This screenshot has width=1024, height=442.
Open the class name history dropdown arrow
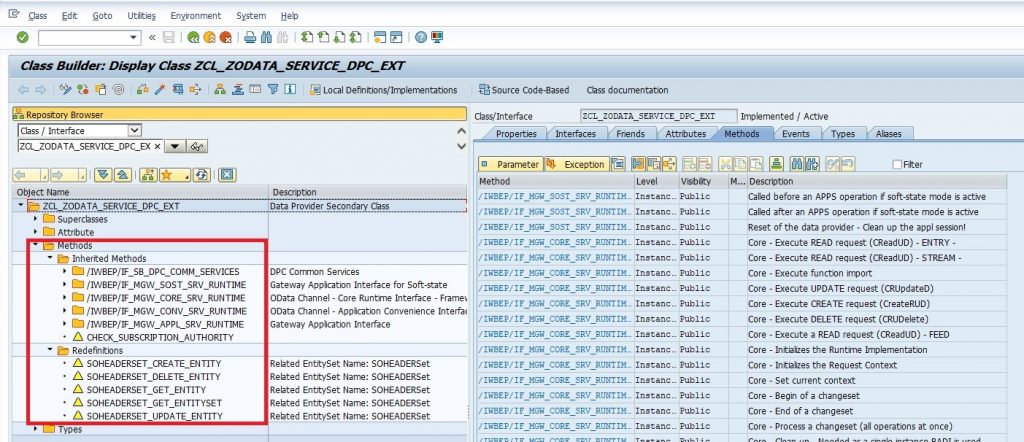[x=174, y=146]
